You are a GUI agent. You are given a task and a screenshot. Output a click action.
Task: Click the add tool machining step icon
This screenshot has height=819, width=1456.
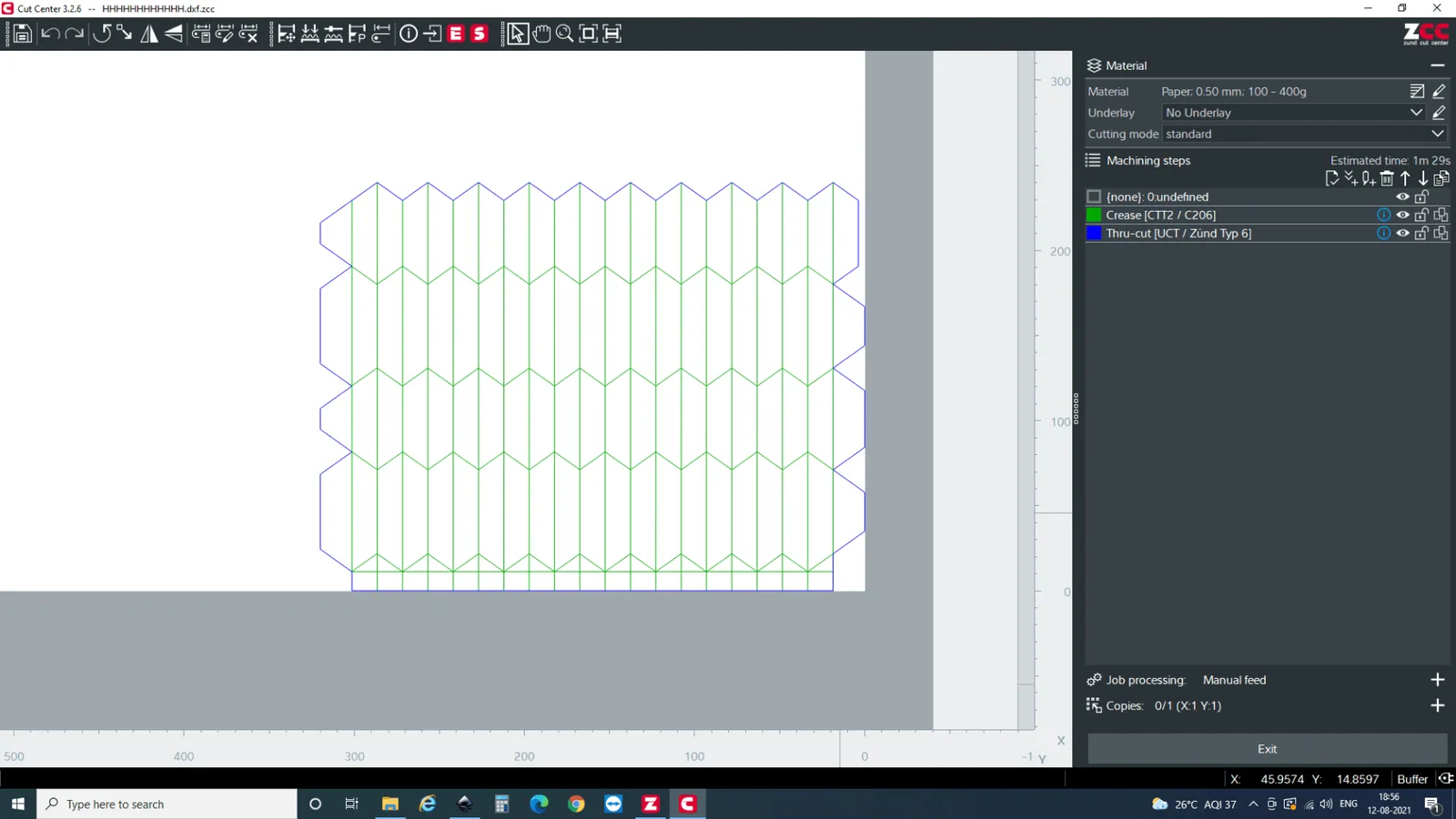coord(1369,178)
